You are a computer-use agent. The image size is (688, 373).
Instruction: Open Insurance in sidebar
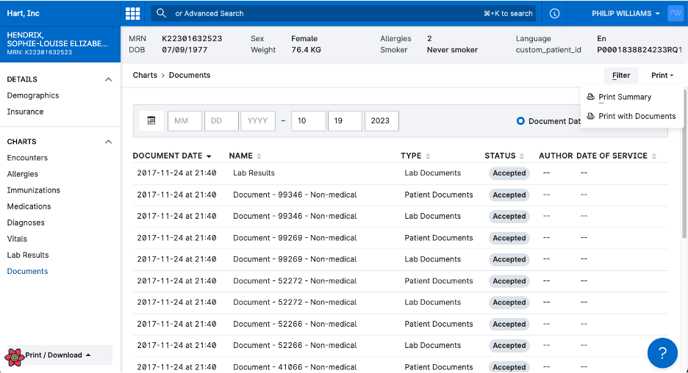(x=25, y=112)
